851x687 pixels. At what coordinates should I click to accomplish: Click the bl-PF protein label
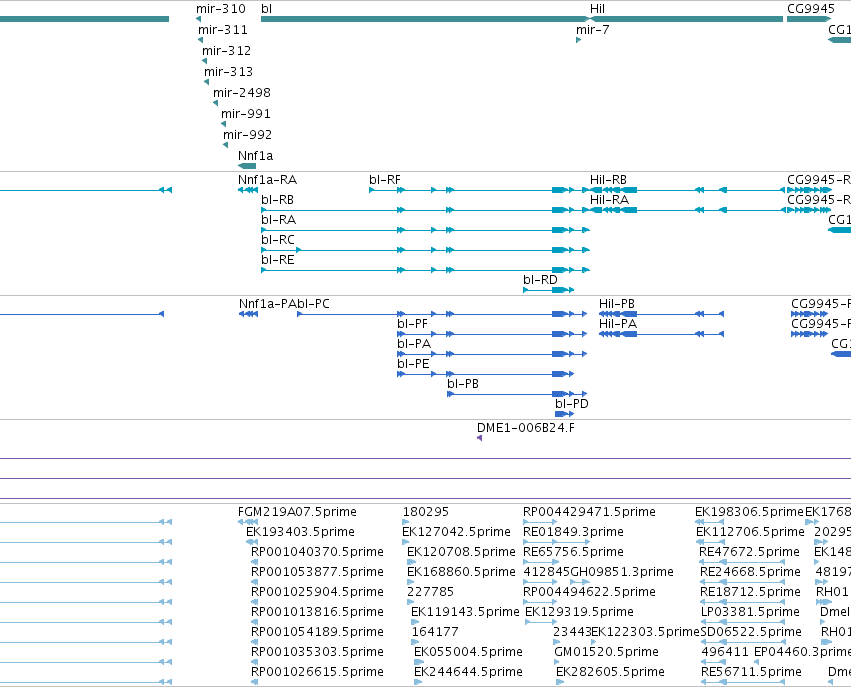[x=412, y=324]
